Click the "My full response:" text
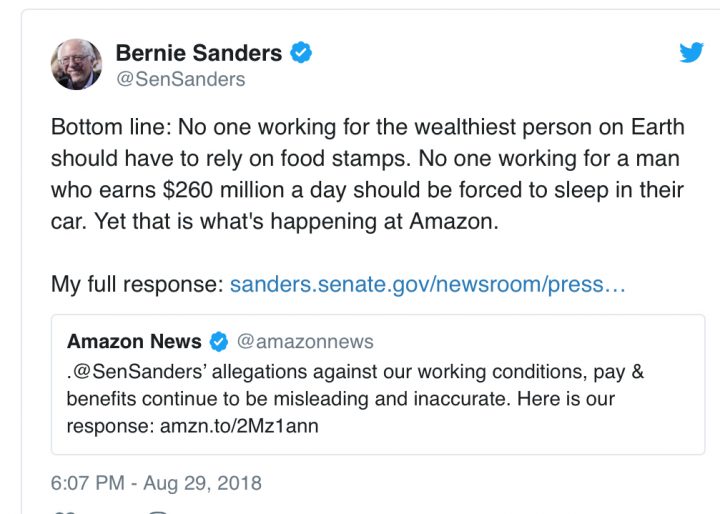The width and height of the screenshot is (720, 514). click(137, 284)
